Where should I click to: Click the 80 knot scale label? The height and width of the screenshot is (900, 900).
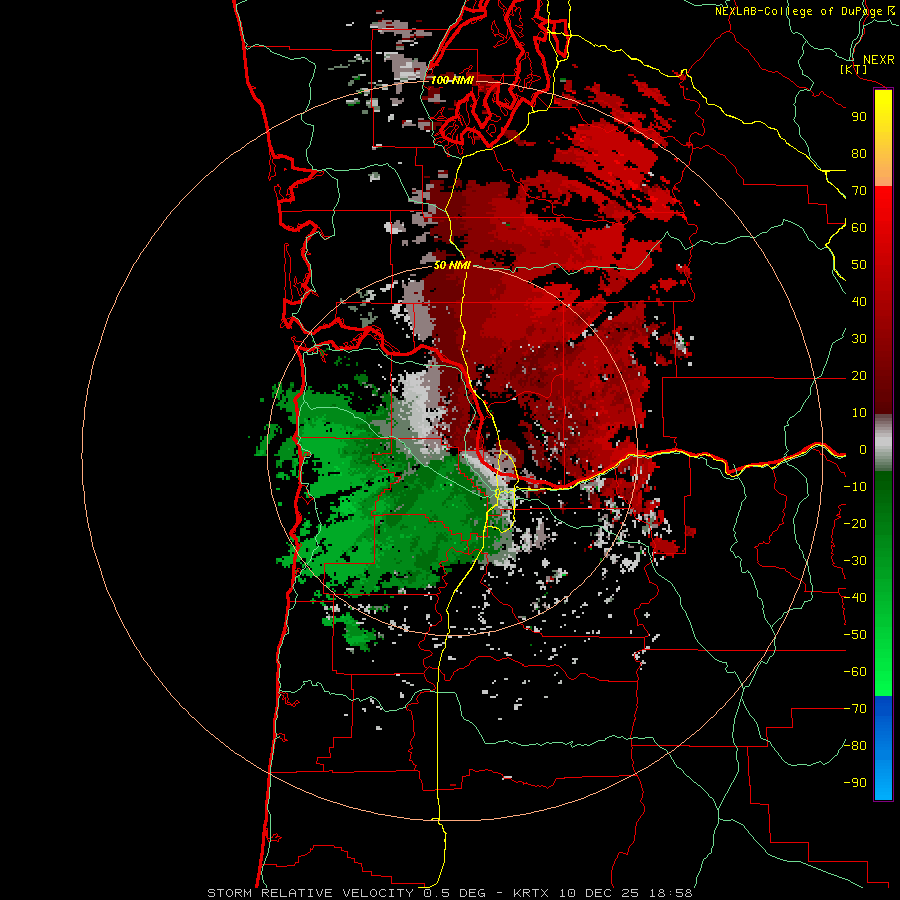click(859, 154)
